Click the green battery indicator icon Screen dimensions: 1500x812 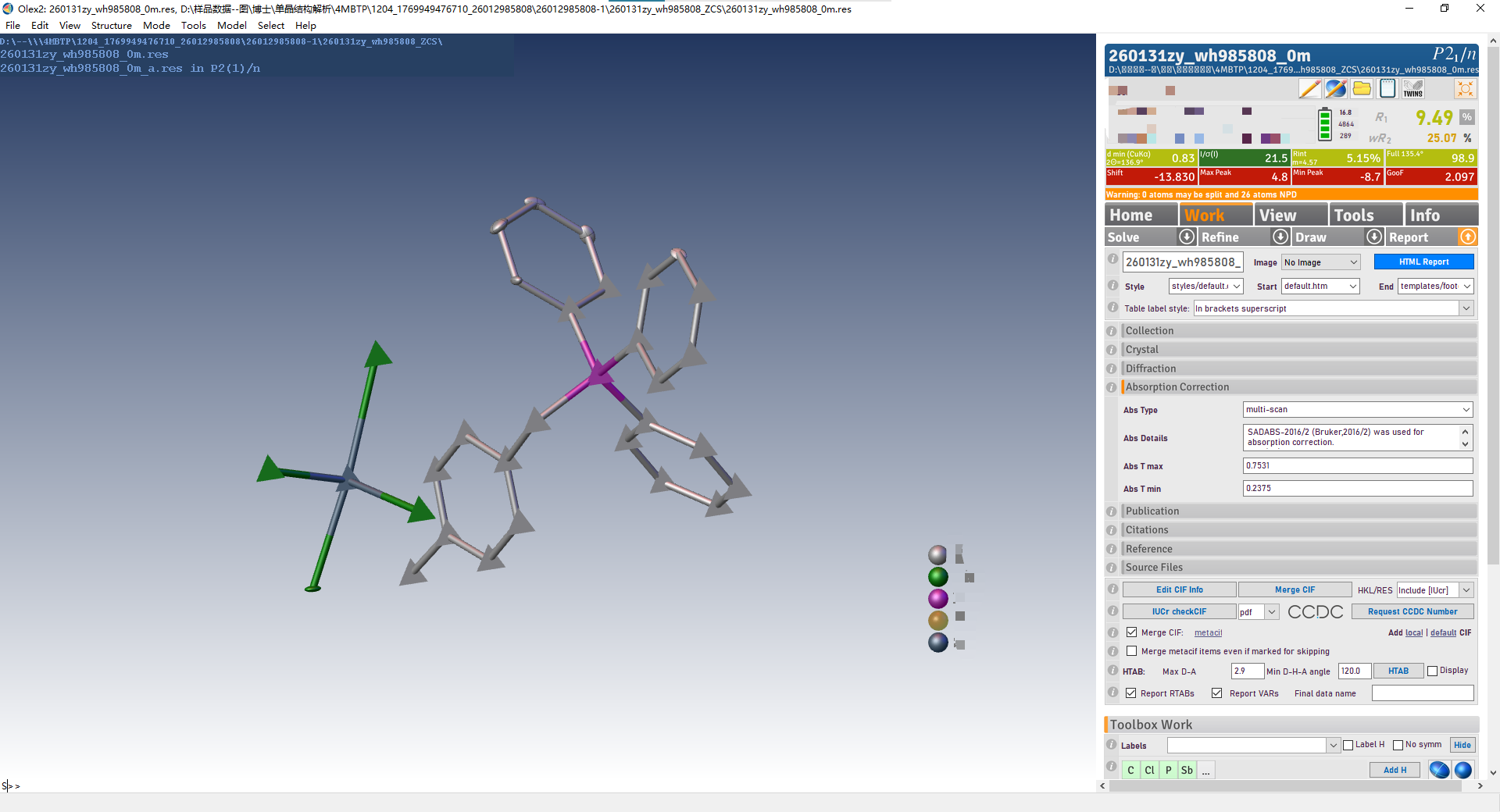1324,125
